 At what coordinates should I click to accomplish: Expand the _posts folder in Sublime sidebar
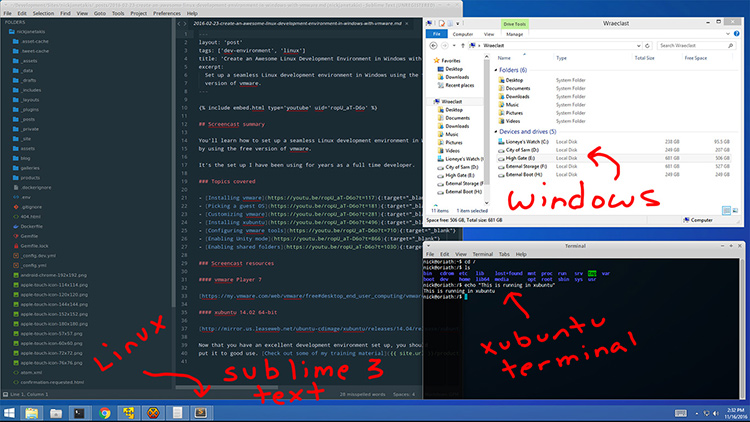coord(16,119)
